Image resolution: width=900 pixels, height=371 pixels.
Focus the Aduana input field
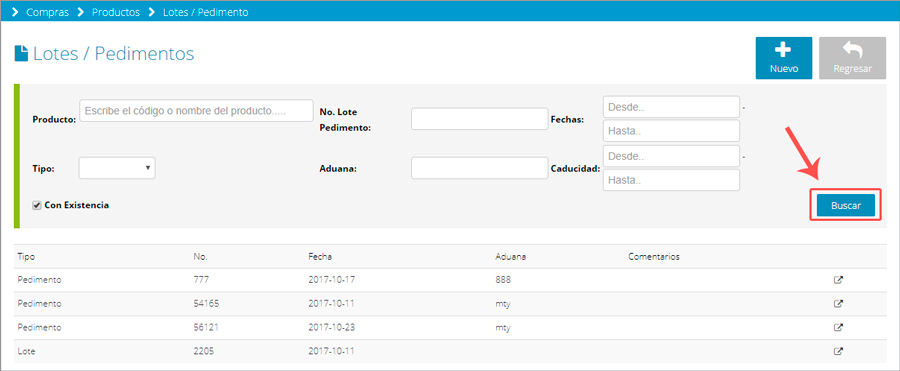480,168
